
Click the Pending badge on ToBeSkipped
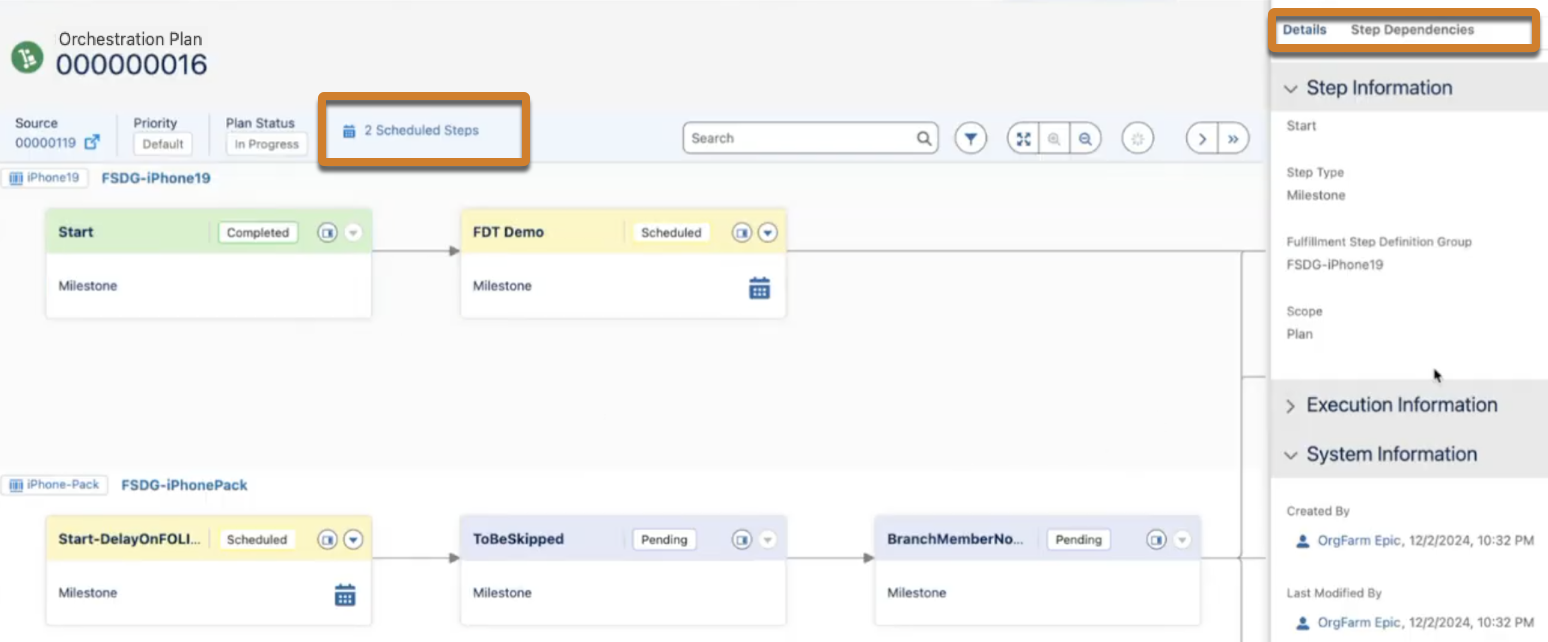coord(664,539)
